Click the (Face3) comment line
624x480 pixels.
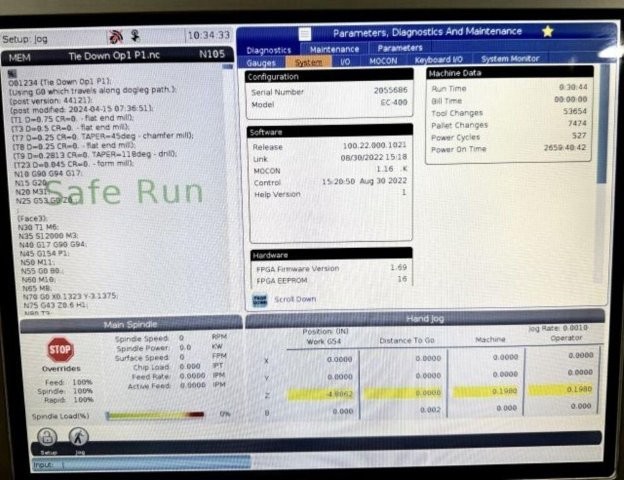coord(32,219)
